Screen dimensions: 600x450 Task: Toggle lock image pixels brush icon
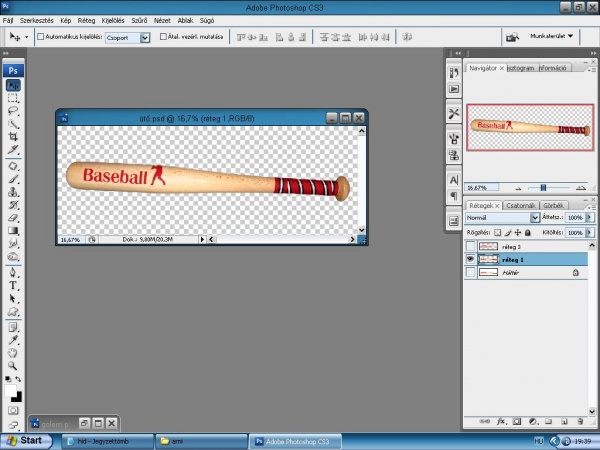pyautogui.click(x=508, y=232)
